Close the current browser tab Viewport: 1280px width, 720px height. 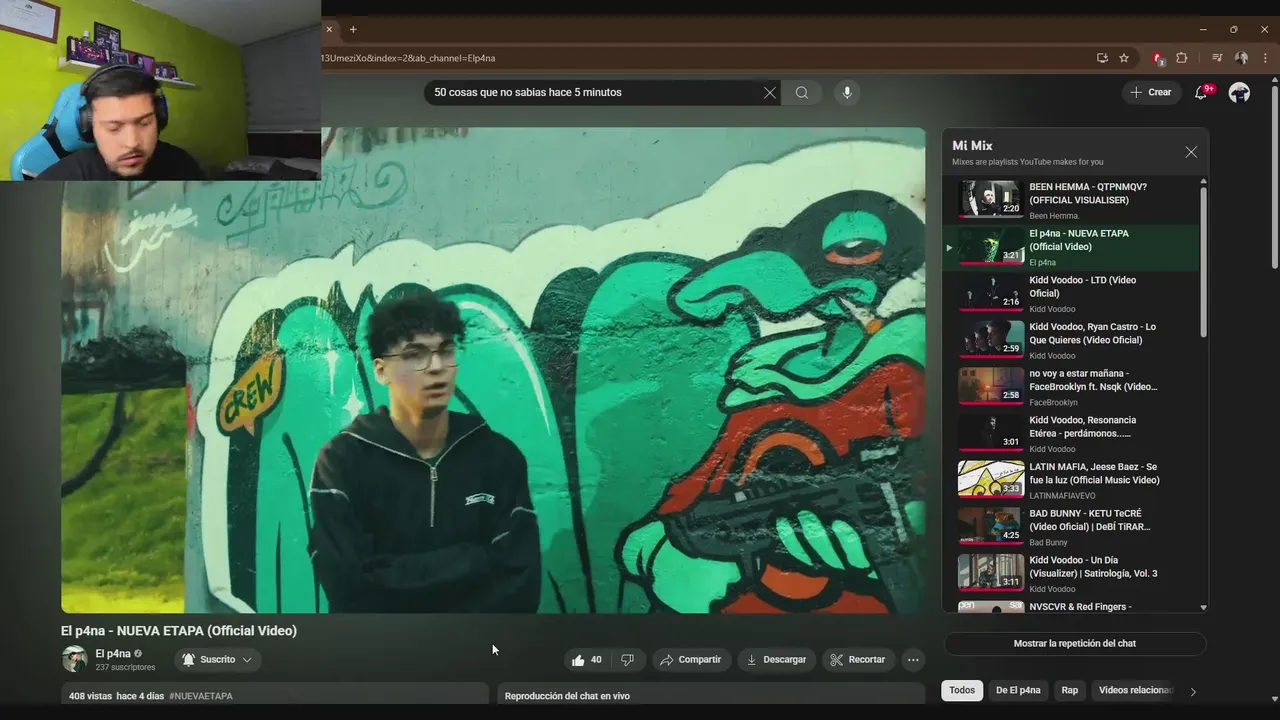(x=329, y=29)
